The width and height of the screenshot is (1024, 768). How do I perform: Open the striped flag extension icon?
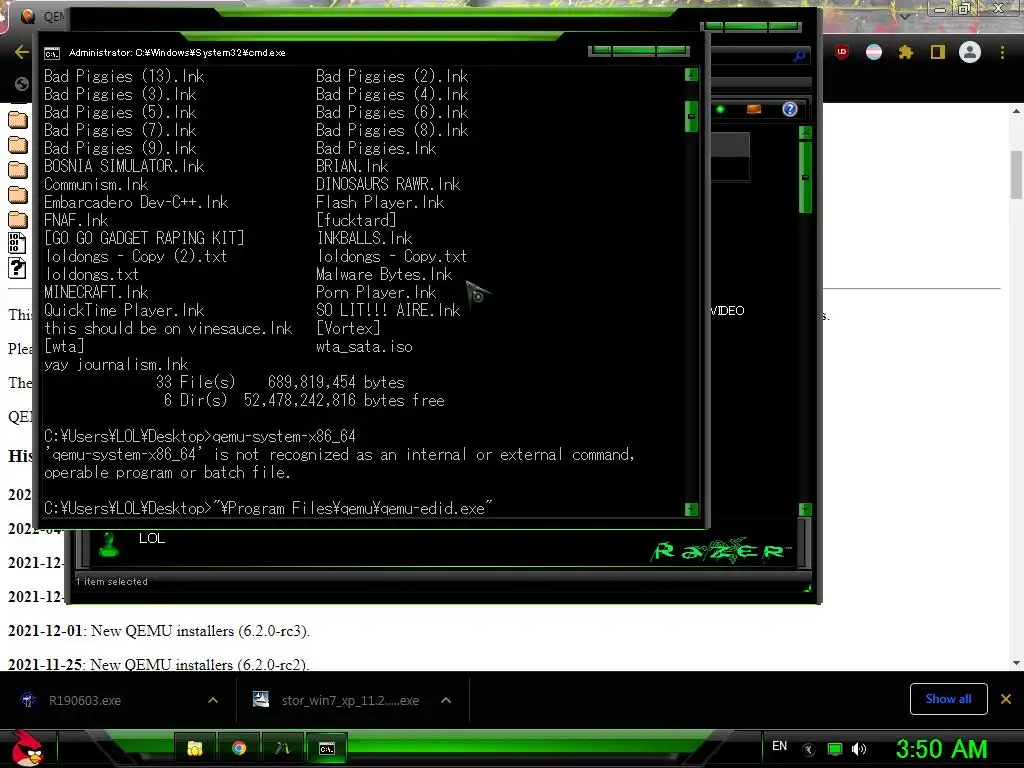pyautogui.click(x=874, y=52)
